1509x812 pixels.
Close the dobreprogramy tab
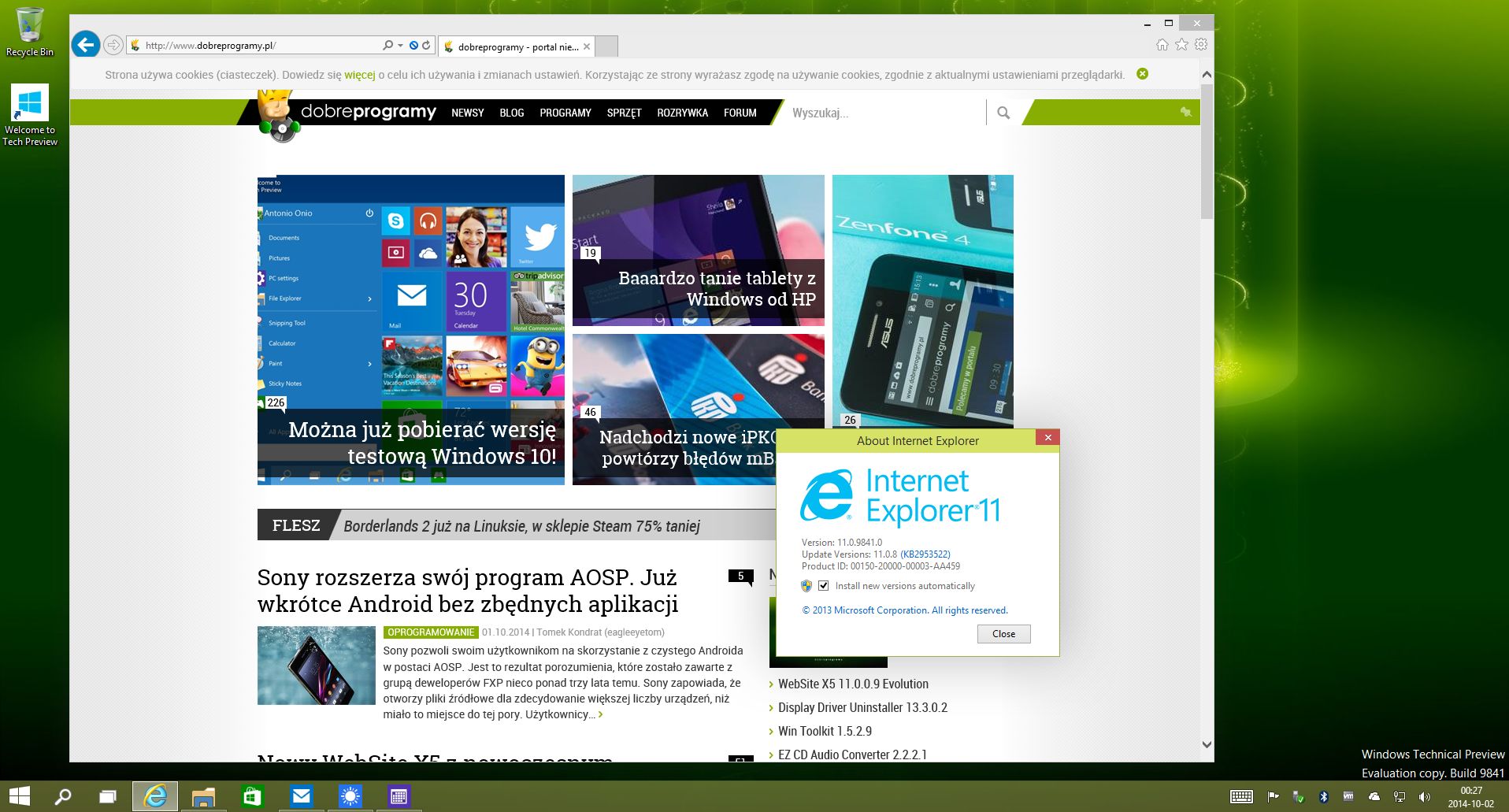[586, 46]
